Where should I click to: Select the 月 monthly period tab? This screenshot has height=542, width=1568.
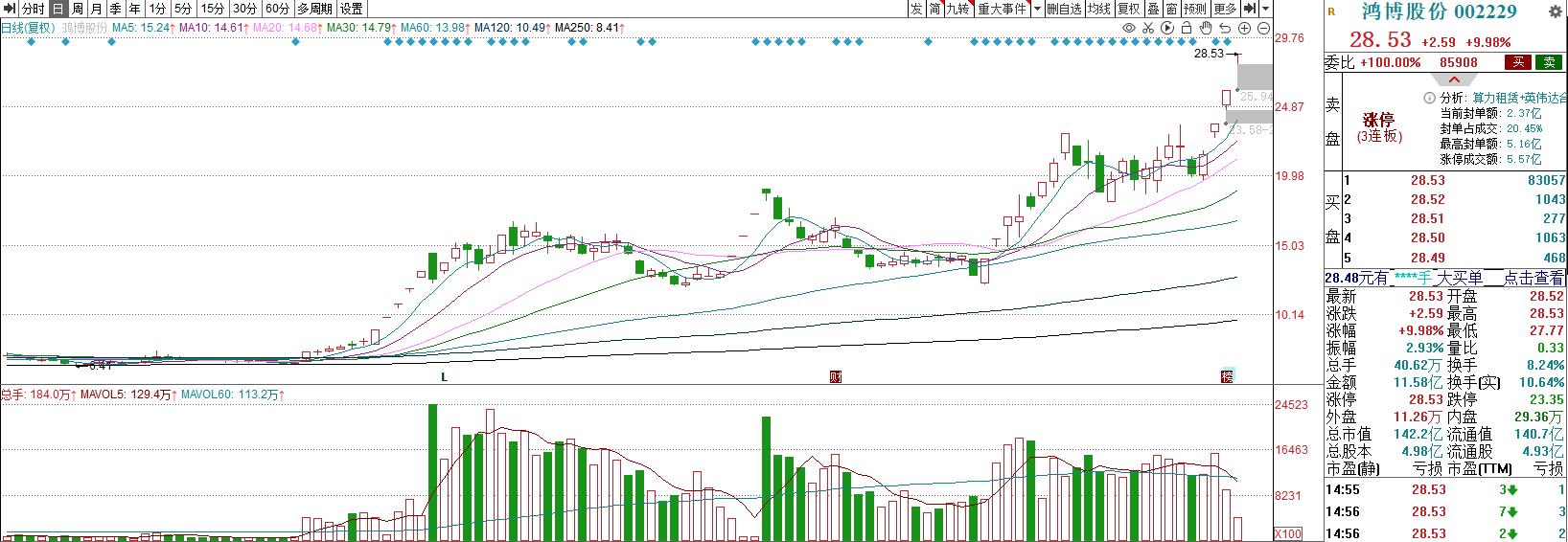[x=96, y=9]
